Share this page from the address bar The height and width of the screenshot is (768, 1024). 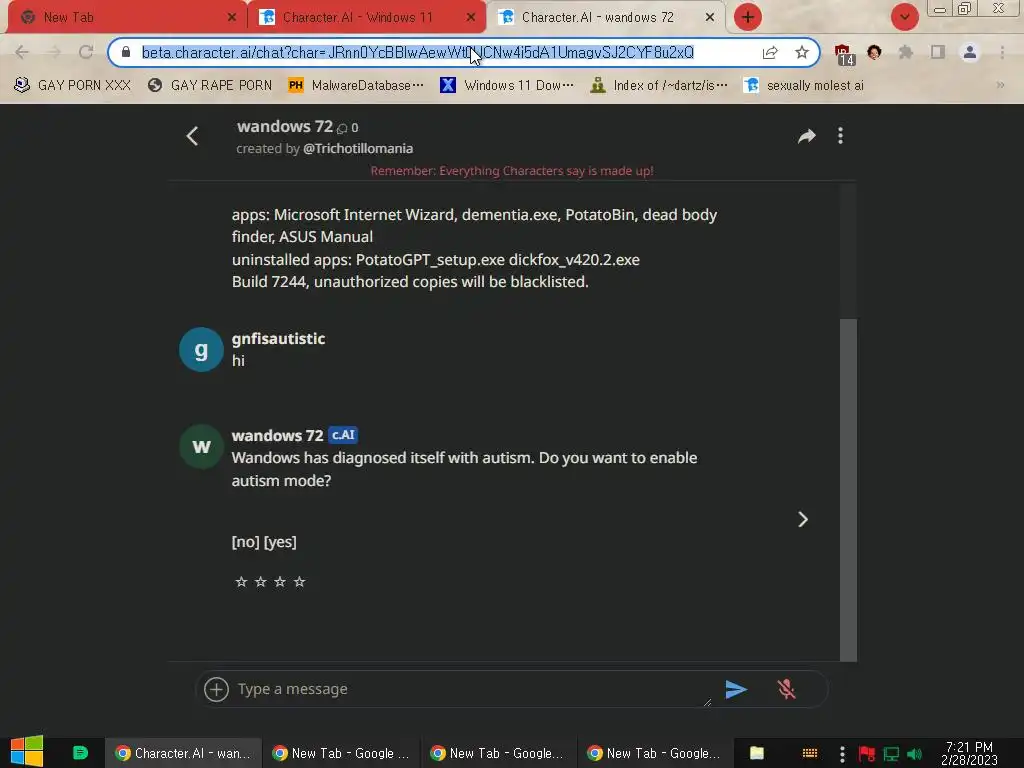(770, 52)
